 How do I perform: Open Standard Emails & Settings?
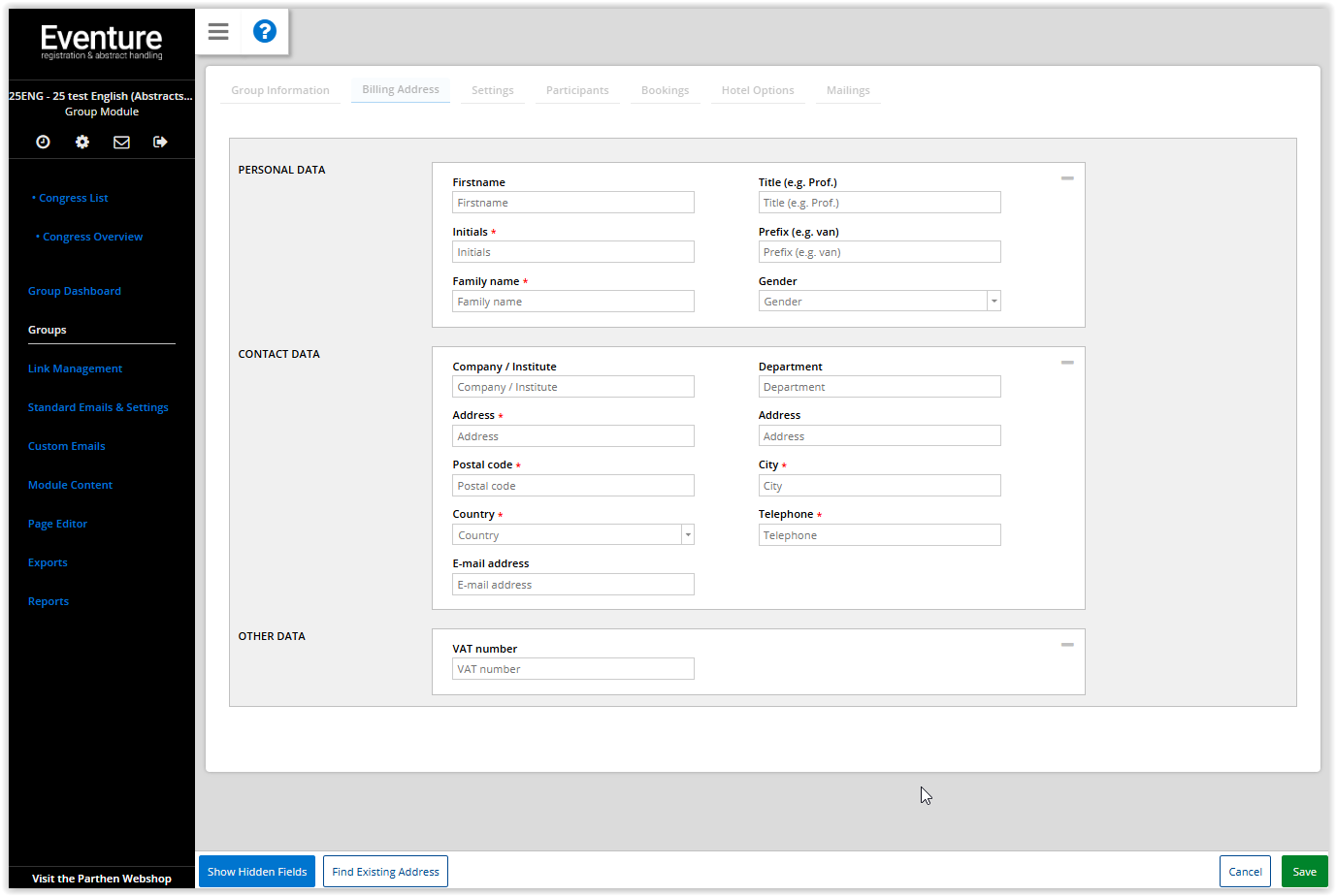pos(98,407)
